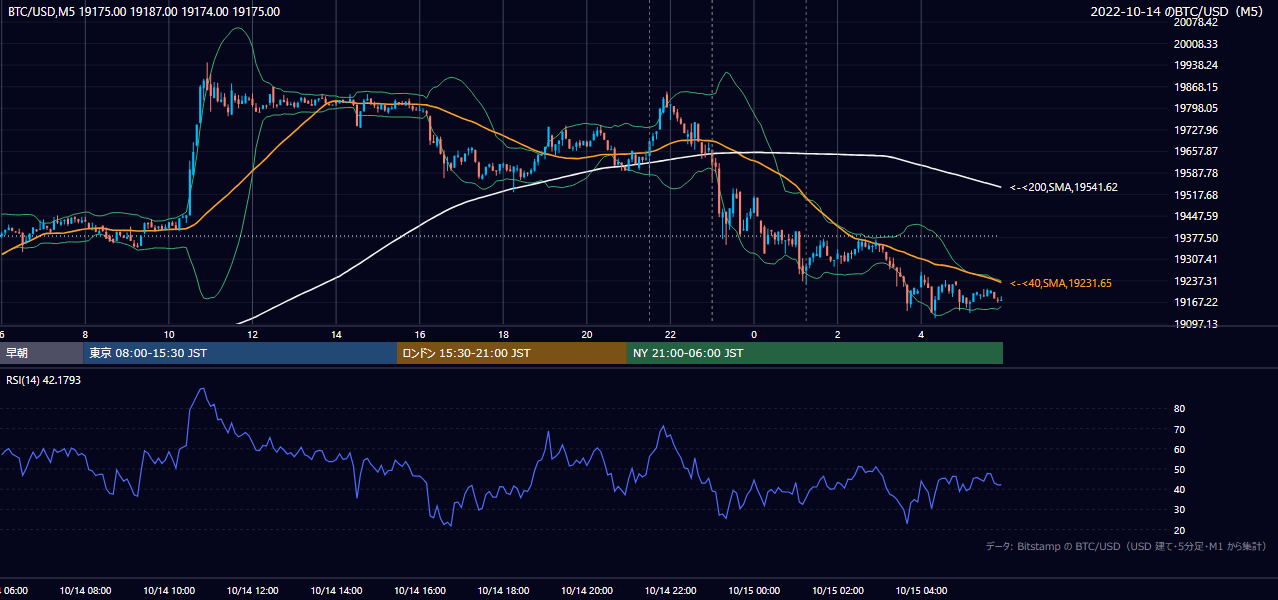1278x600 pixels.
Task: Click the 10/15 04:00 time axis label
Action: tap(921, 591)
